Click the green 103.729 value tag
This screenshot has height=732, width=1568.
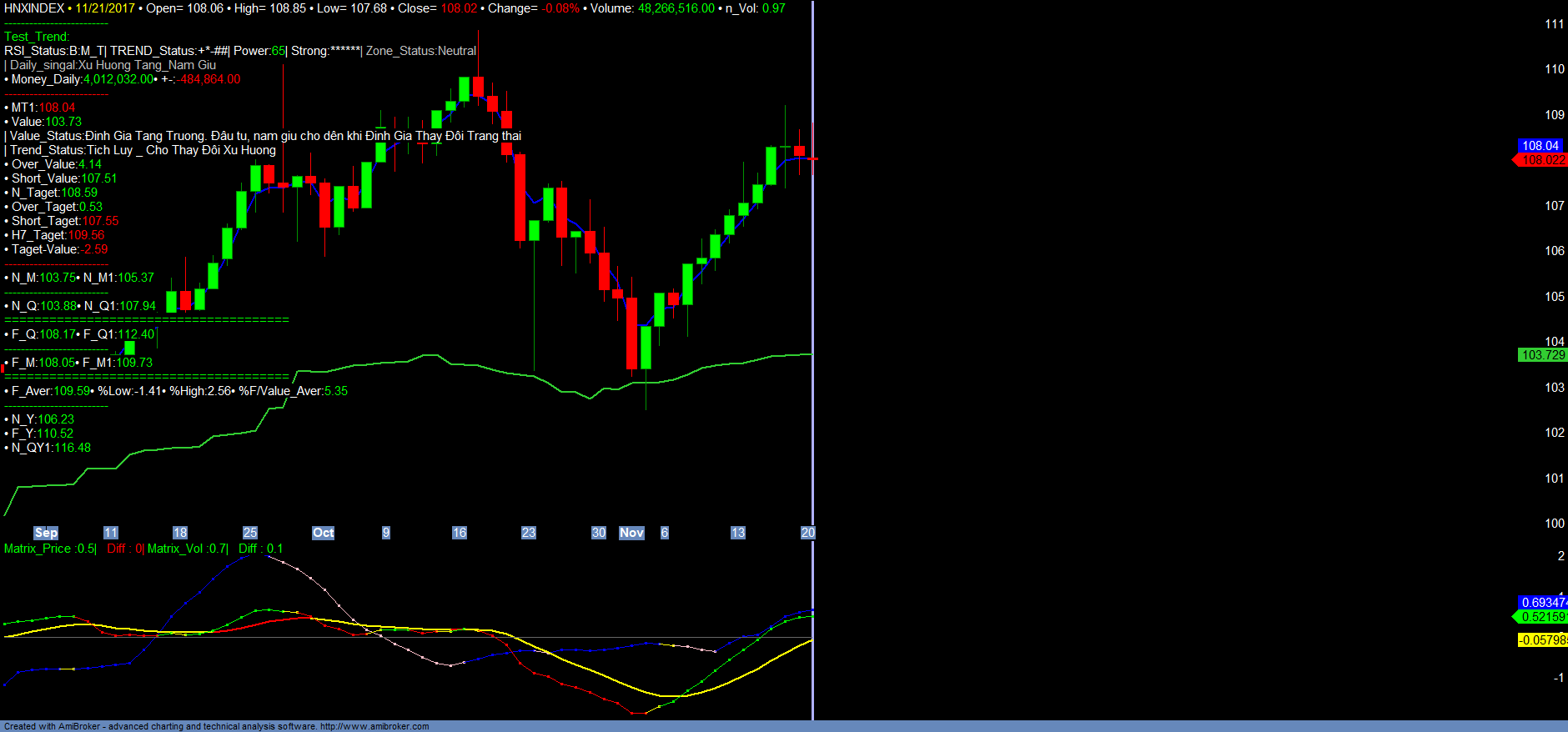1543,355
